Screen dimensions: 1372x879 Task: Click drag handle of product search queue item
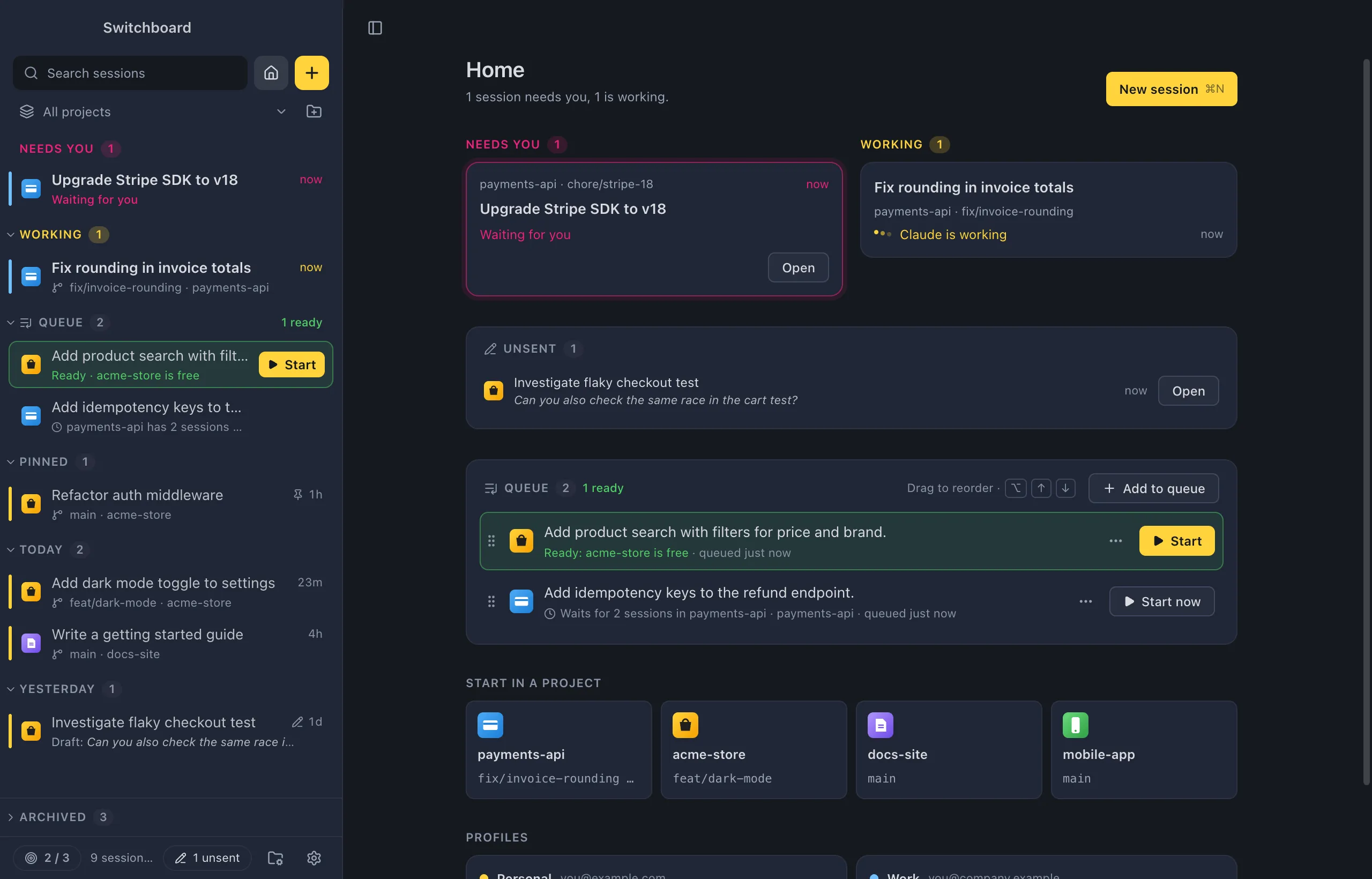[491, 541]
